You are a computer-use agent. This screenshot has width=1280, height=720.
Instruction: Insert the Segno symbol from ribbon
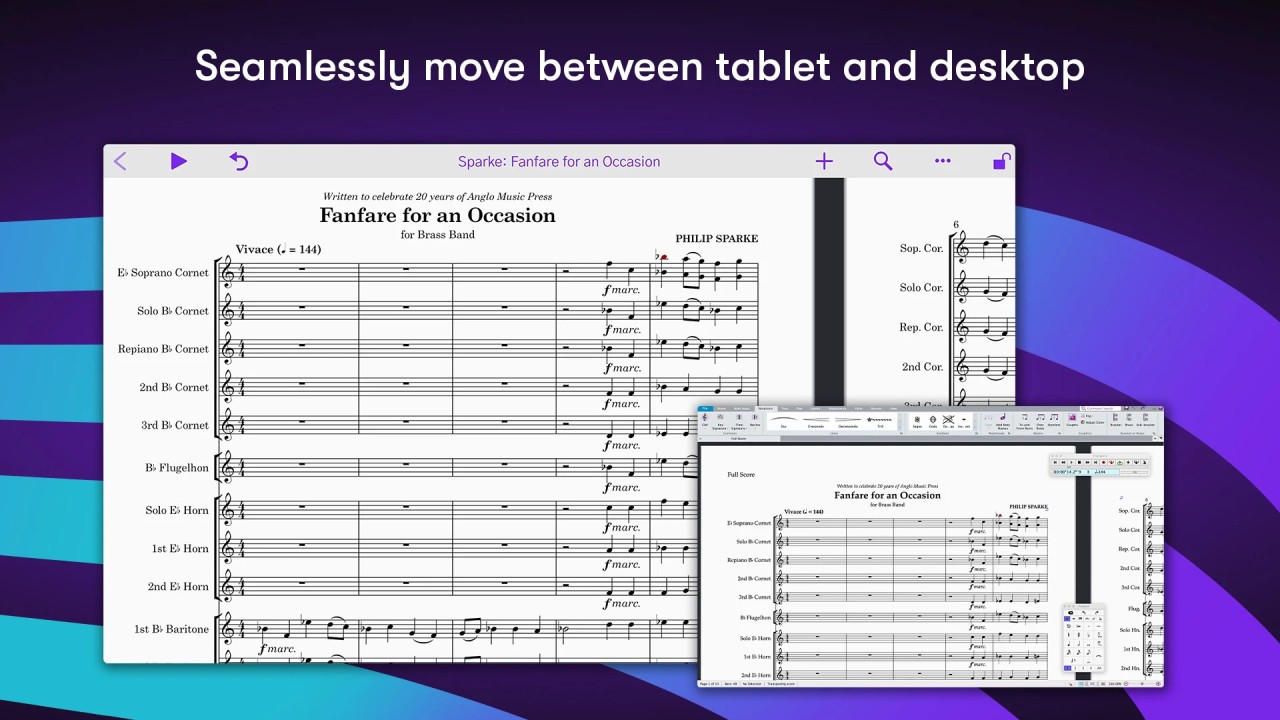tap(917, 422)
